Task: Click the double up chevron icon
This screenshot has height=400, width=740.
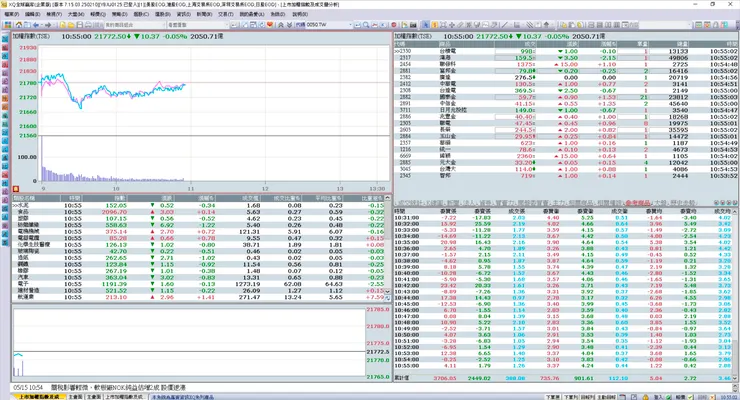Action: [x=281, y=25]
